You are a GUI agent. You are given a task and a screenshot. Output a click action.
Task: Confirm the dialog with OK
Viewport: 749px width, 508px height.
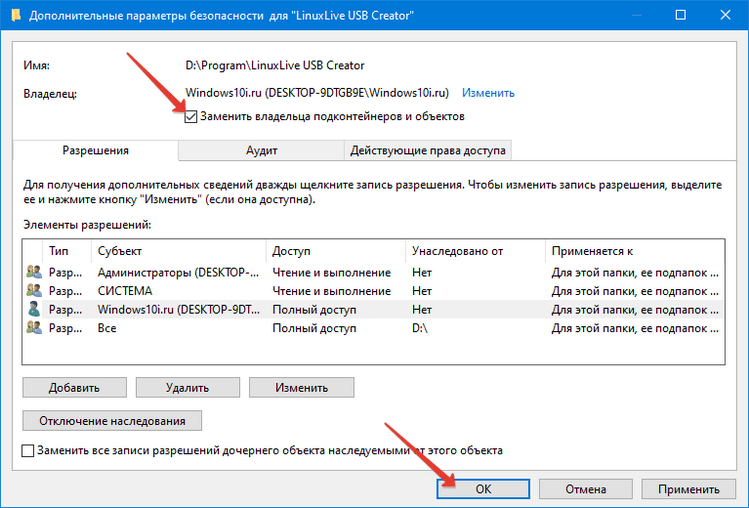tap(483, 489)
